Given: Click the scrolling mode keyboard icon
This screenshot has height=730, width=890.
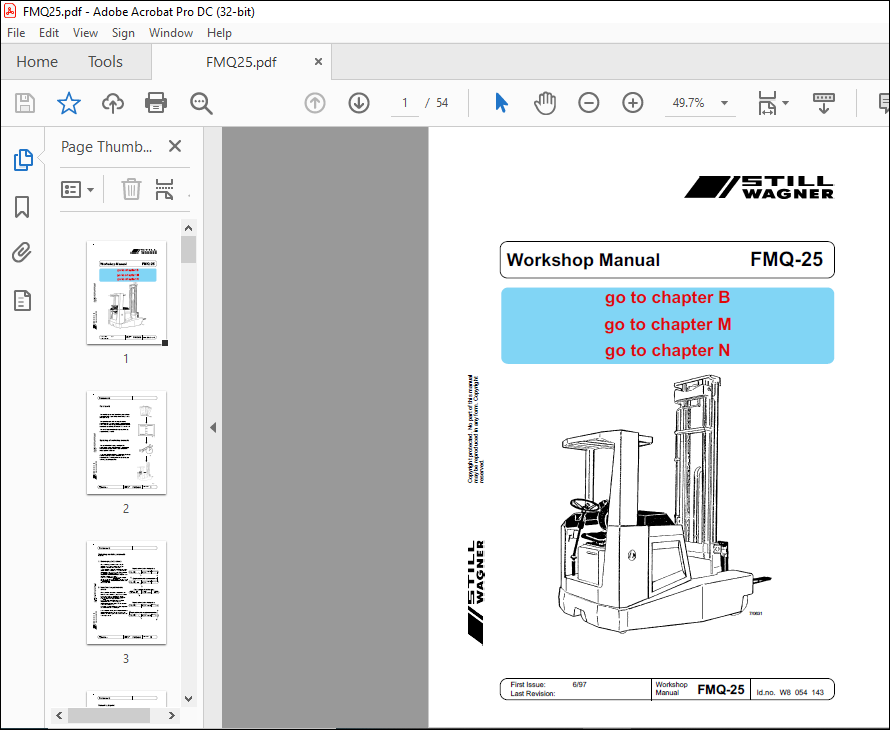Looking at the screenshot, I should 824,103.
